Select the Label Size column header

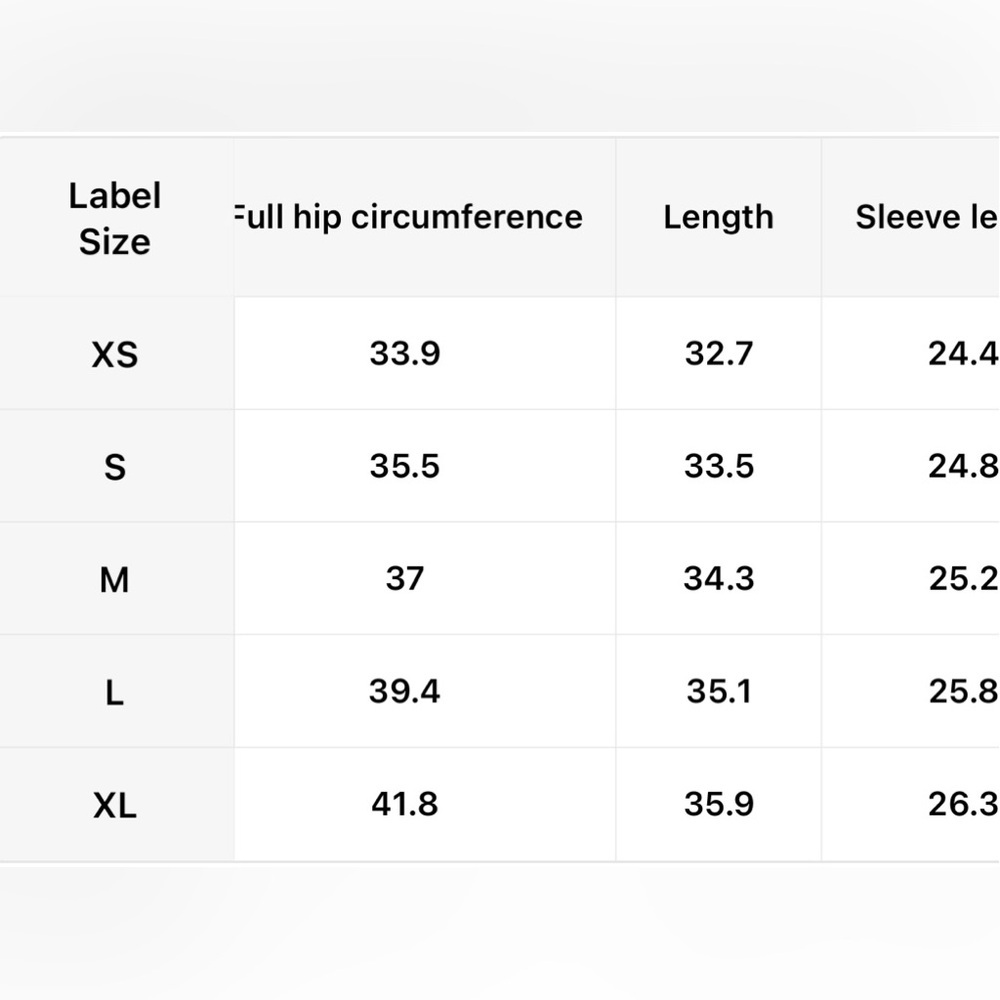click(x=115, y=219)
